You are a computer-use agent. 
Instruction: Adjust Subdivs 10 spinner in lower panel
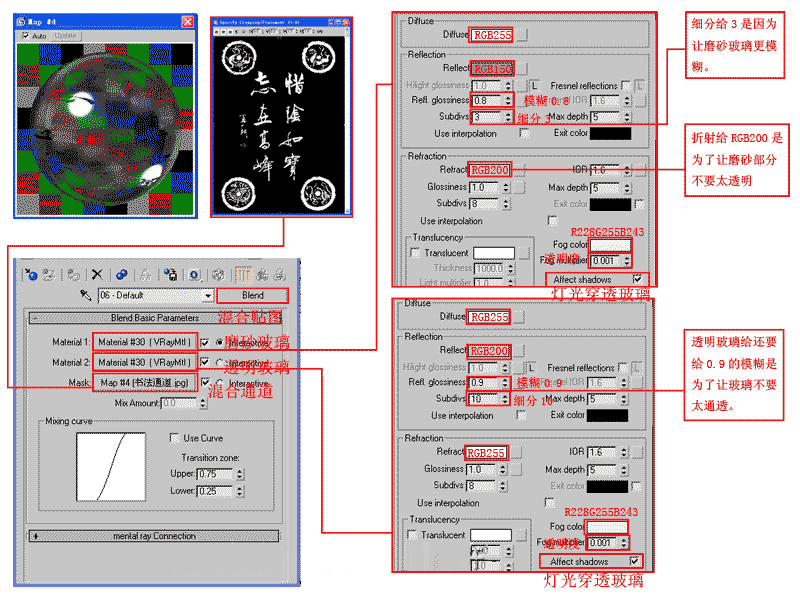point(505,398)
